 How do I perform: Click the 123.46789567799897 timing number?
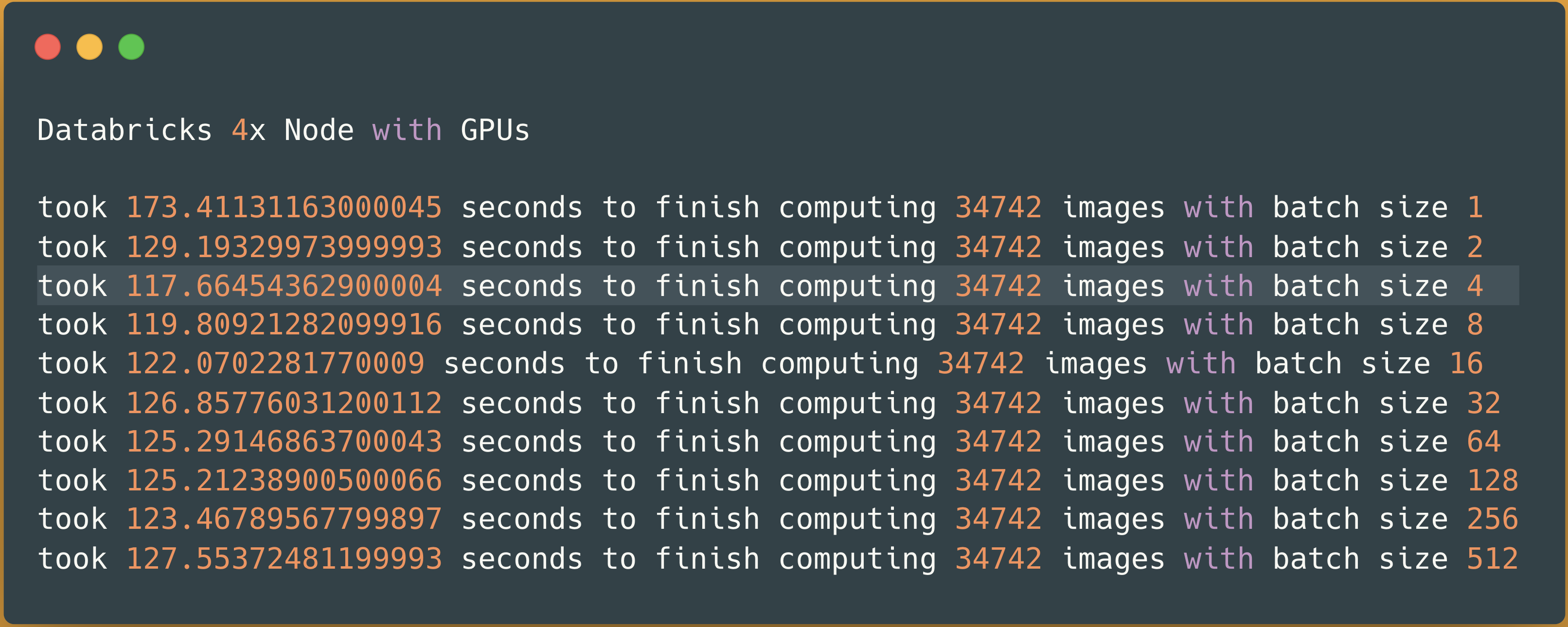(x=284, y=520)
